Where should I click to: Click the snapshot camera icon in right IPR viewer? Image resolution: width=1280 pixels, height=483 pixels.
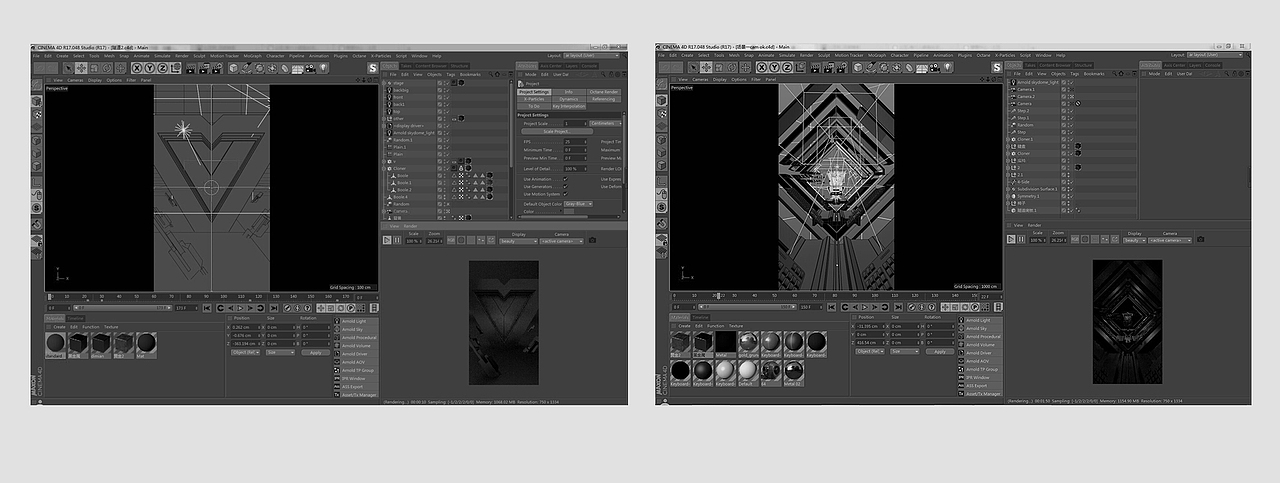[x=1201, y=239]
